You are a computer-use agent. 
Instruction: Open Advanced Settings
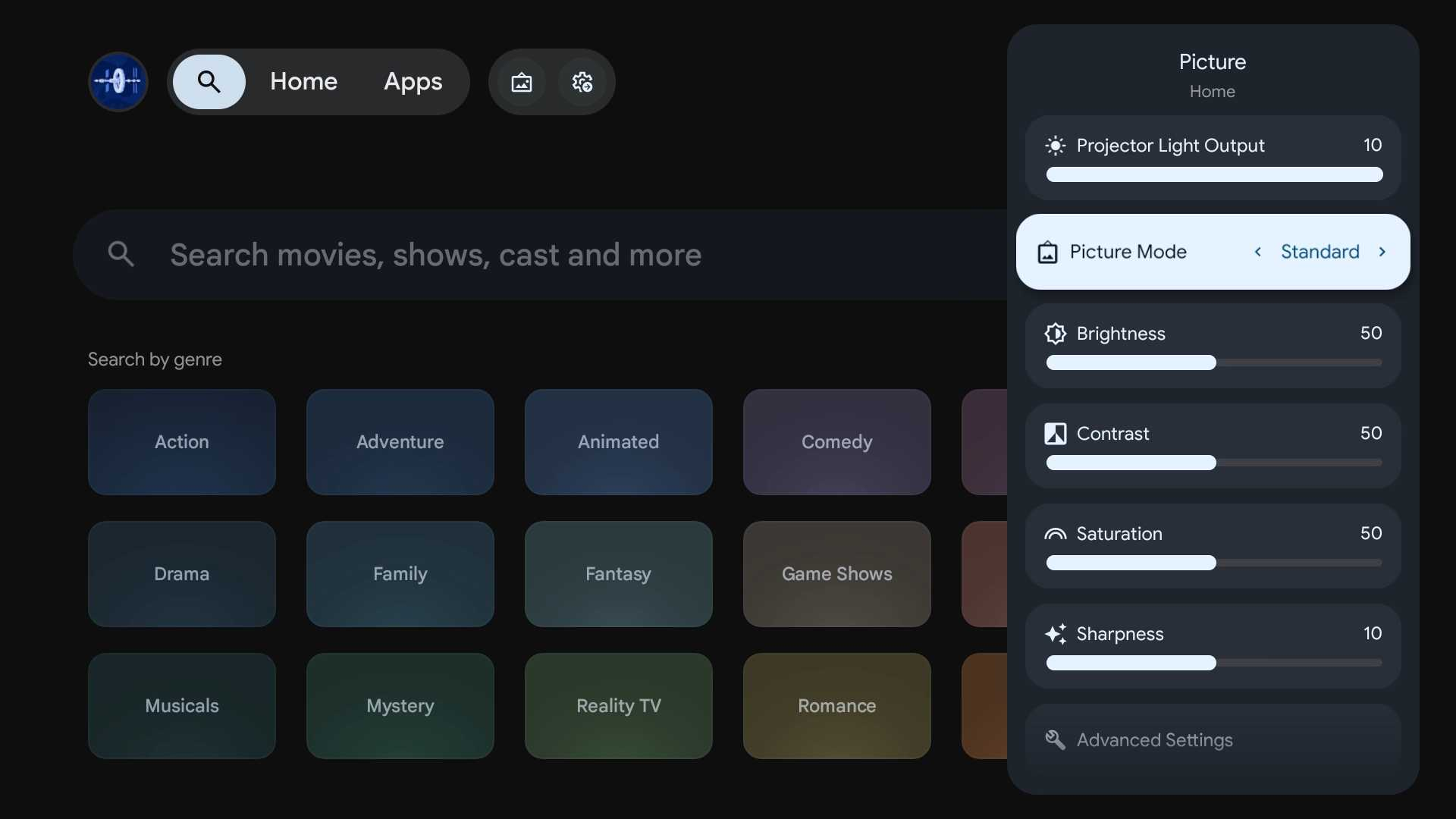tap(1213, 740)
